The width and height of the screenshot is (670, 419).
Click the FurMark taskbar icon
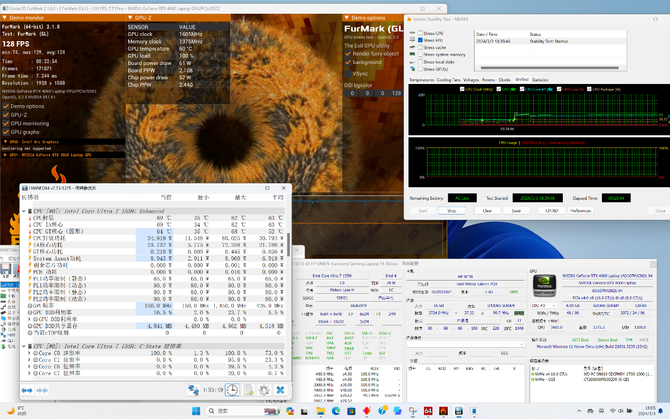[x=443, y=411]
